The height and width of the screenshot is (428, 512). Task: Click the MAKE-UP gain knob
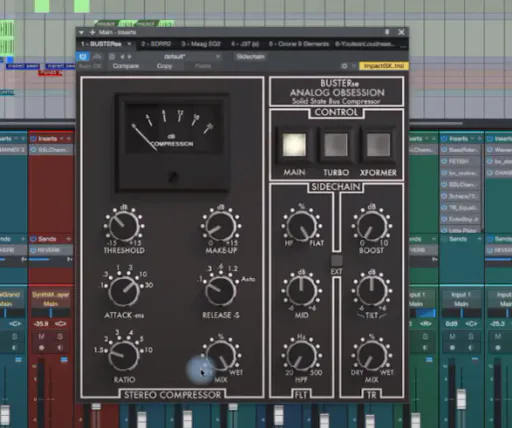221,226
